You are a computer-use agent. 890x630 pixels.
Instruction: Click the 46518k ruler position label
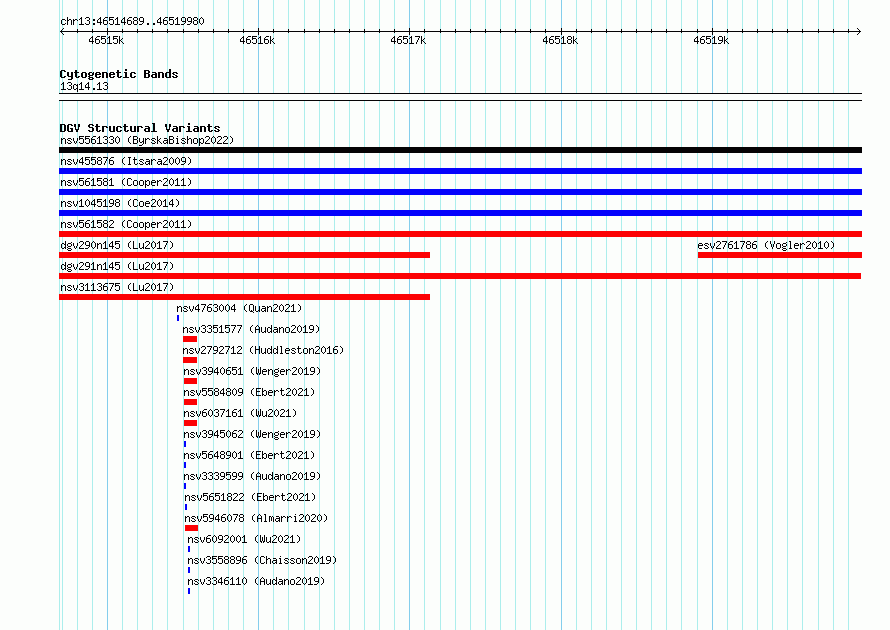point(560,40)
